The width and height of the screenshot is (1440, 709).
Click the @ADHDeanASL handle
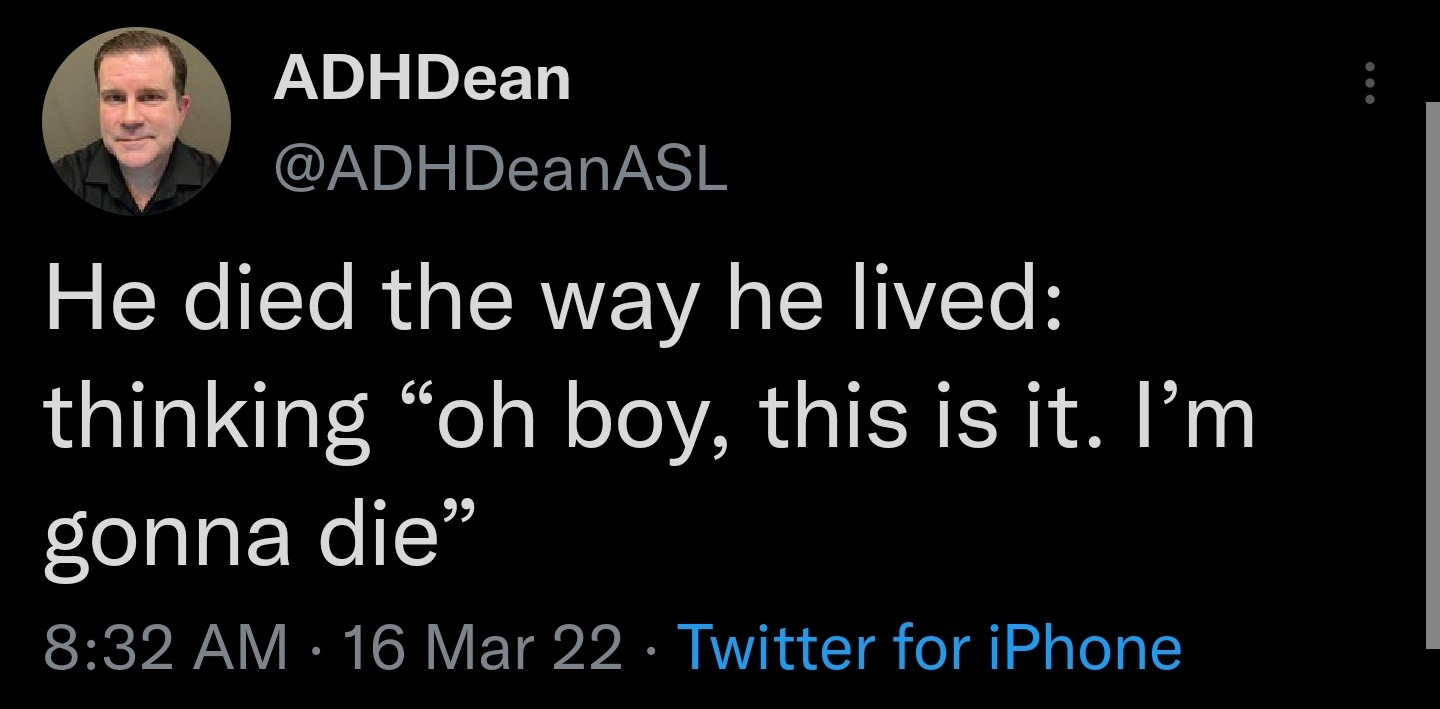click(x=500, y=172)
